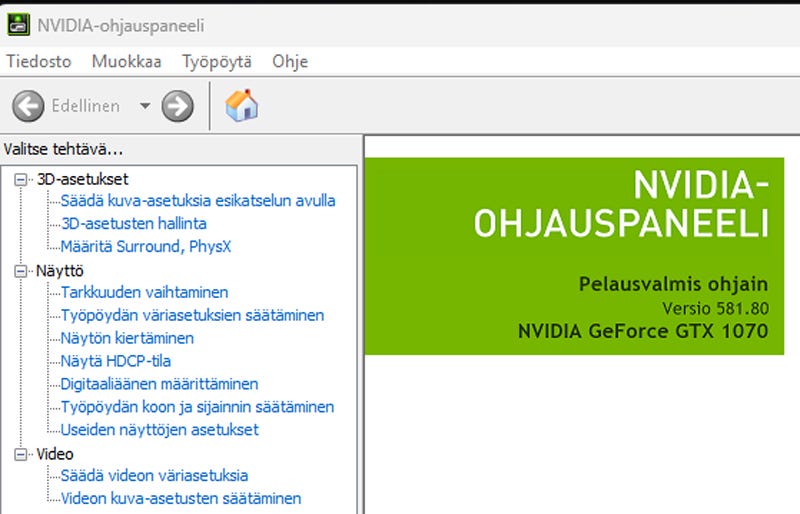Click the NVIDIA Control Panel title bar icon

coord(19,25)
